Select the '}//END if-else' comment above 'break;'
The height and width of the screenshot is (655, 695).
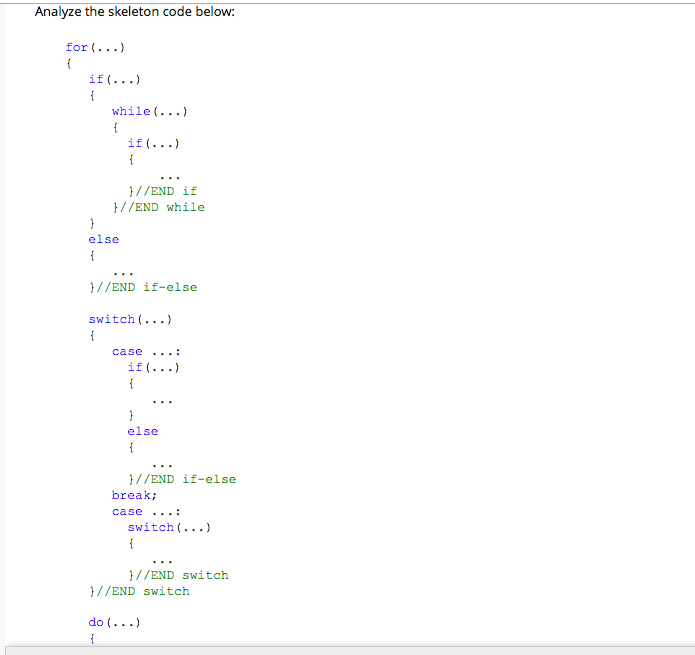coord(182,479)
